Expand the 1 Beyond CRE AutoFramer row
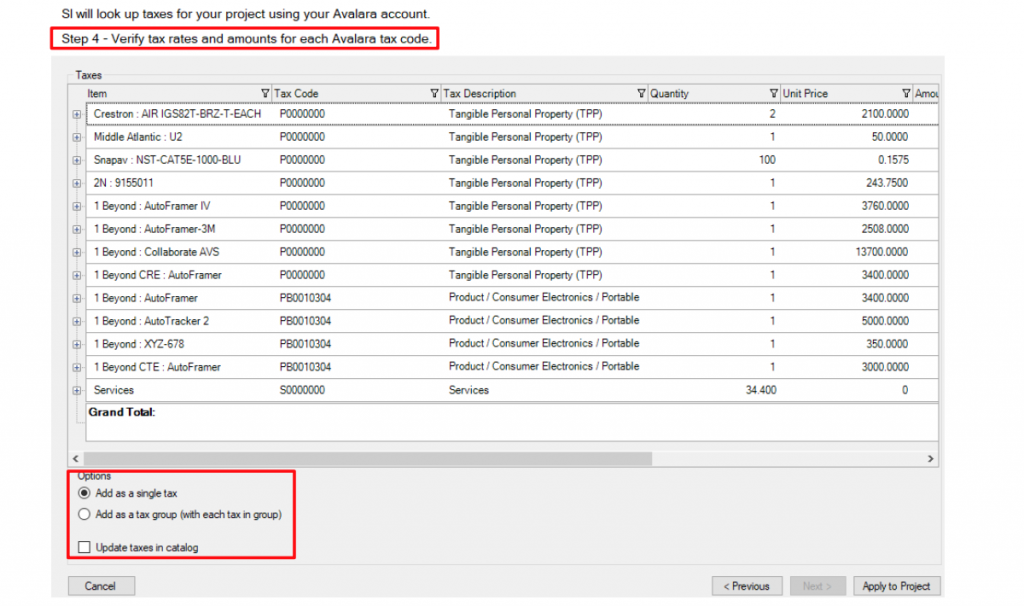This screenshot has width=1024, height=606. point(77,276)
